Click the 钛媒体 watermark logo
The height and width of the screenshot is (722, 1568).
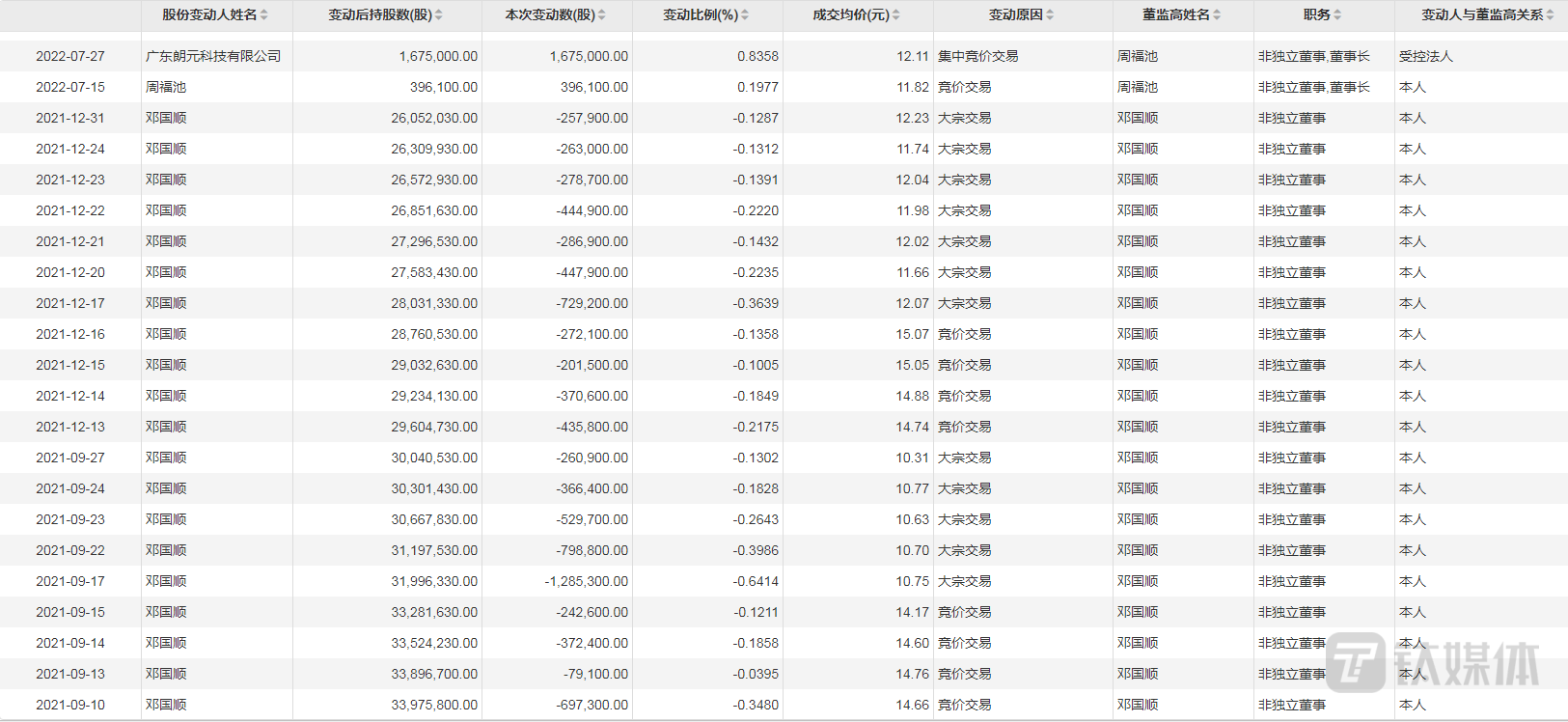1433,662
